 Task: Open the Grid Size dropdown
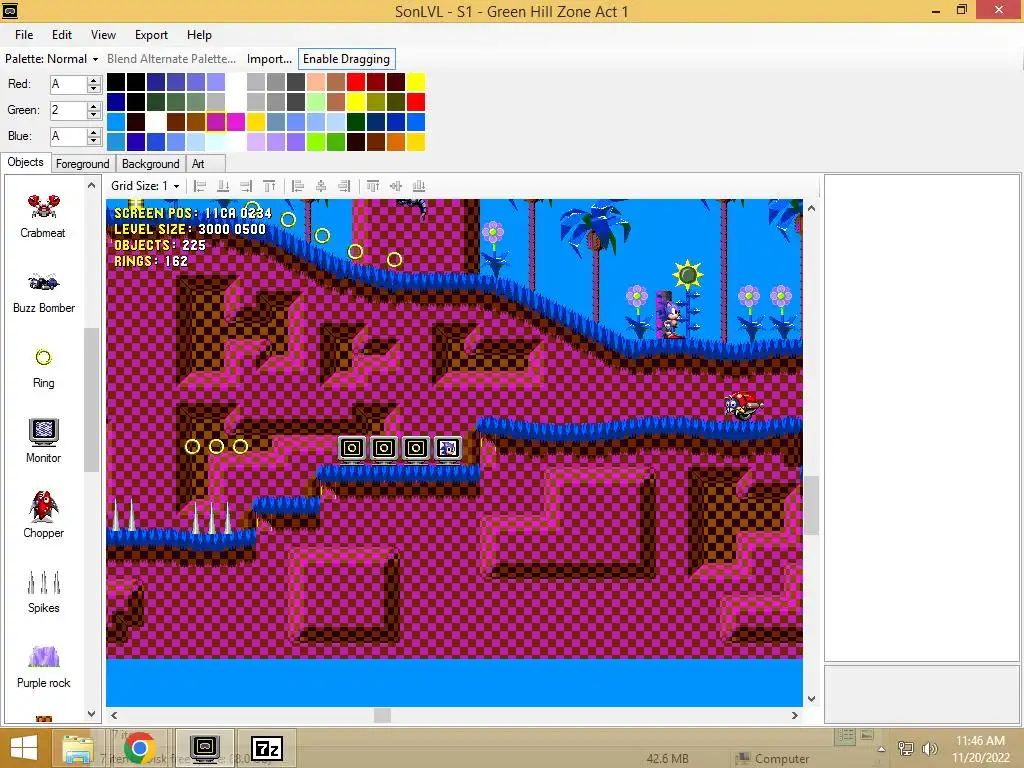(145, 186)
